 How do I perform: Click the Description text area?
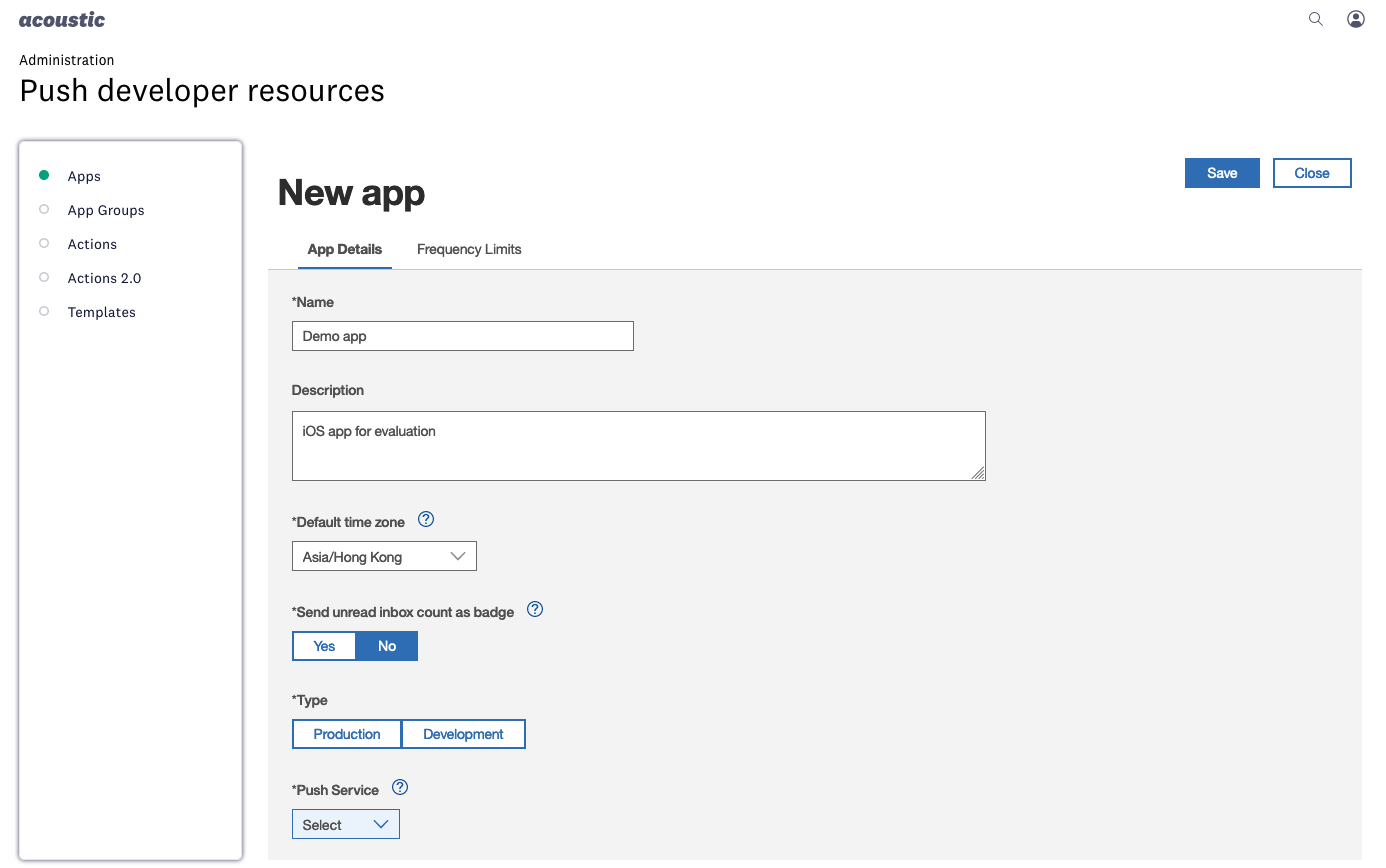click(639, 446)
